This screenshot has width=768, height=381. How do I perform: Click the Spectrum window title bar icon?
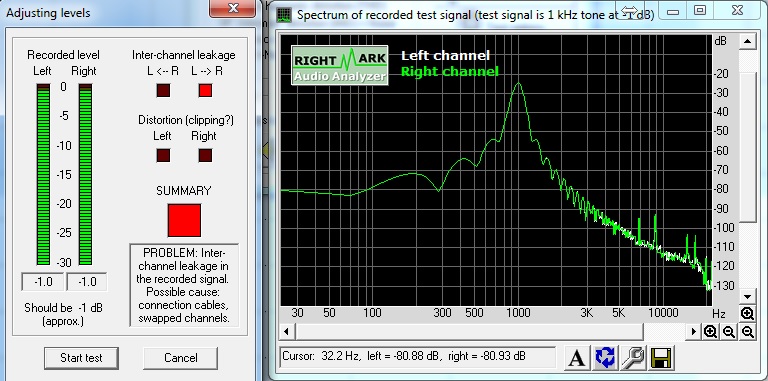284,14
